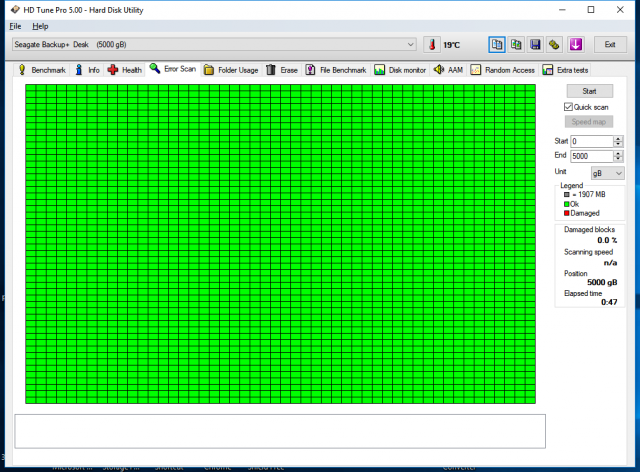Expand the Seagate Backup+ drive selector dropdown
The width and height of the screenshot is (640, 472).
point(411,45)
